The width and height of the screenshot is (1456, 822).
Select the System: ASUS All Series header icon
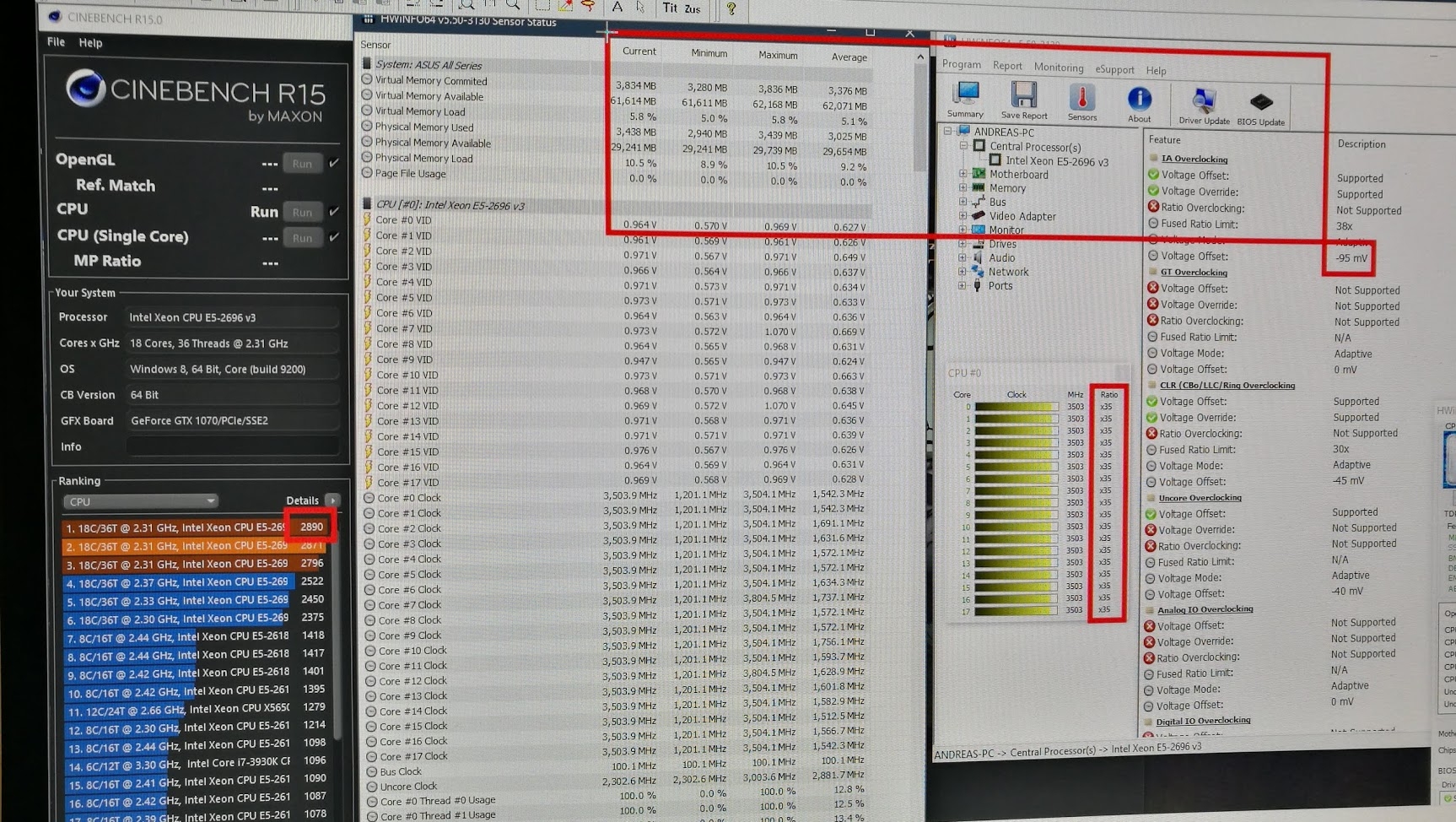click(x=367, y=63)
